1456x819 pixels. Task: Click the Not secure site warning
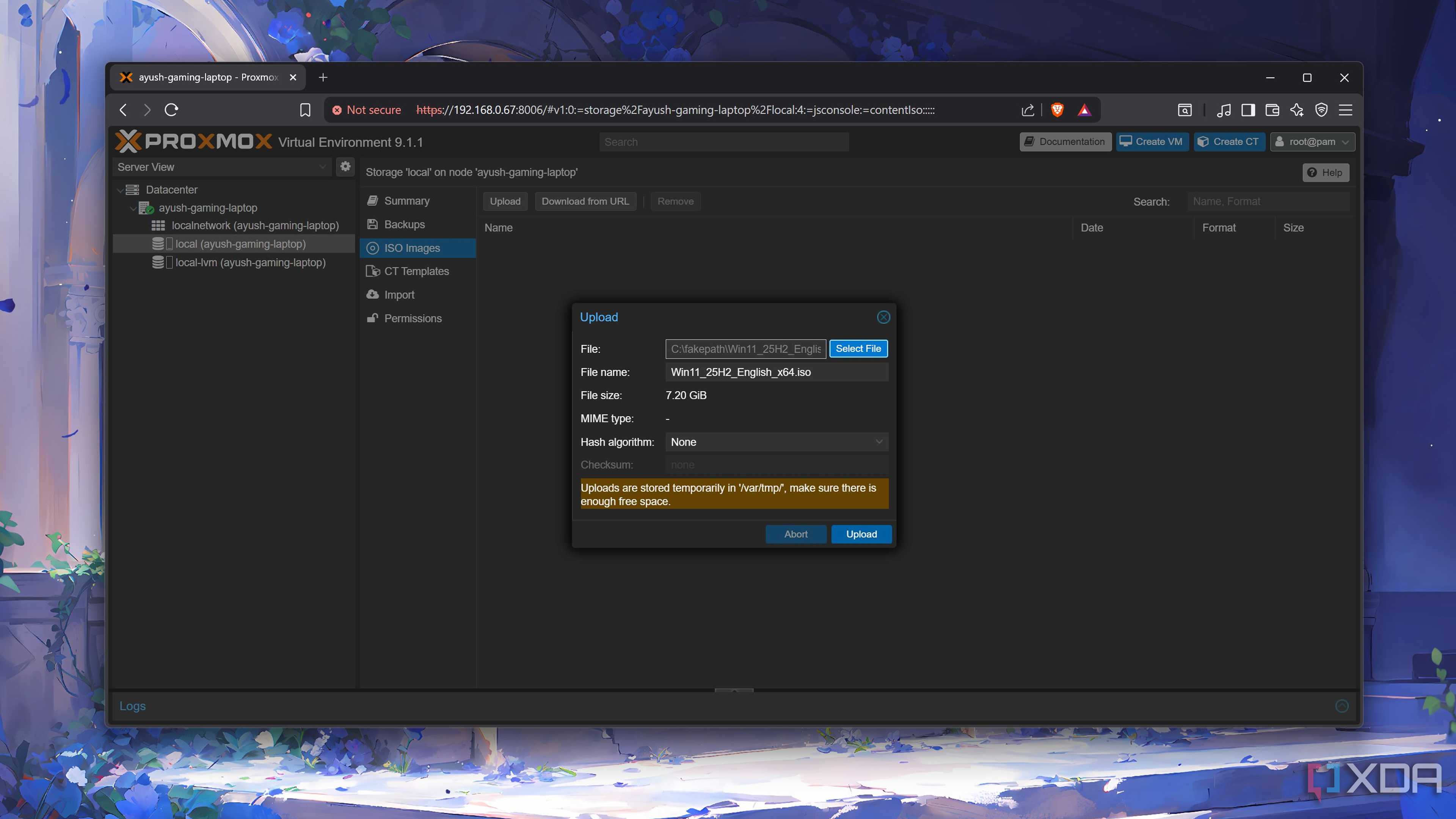point(367,110)
